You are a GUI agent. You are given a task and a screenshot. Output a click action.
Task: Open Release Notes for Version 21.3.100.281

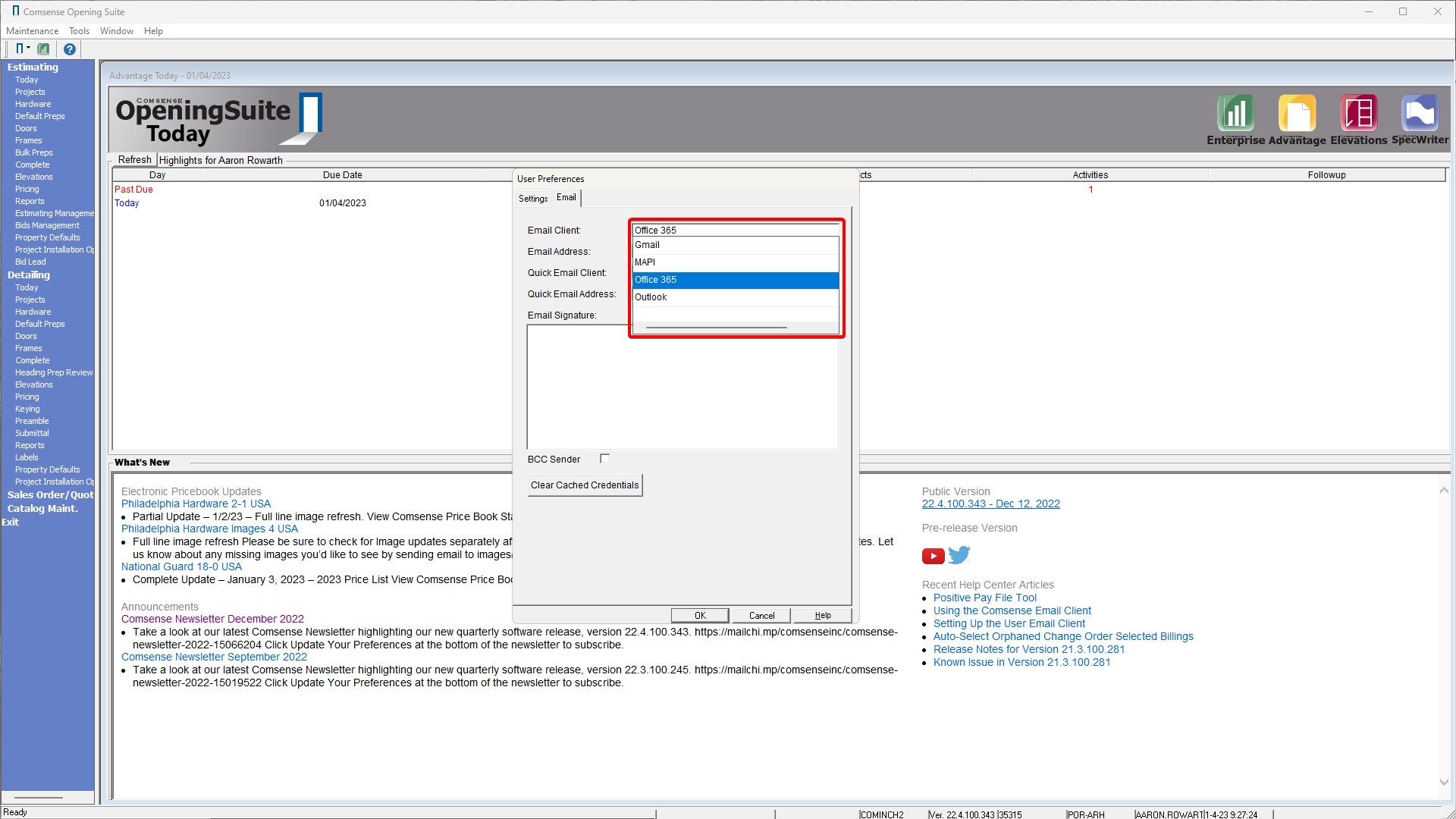(1029, 649)
